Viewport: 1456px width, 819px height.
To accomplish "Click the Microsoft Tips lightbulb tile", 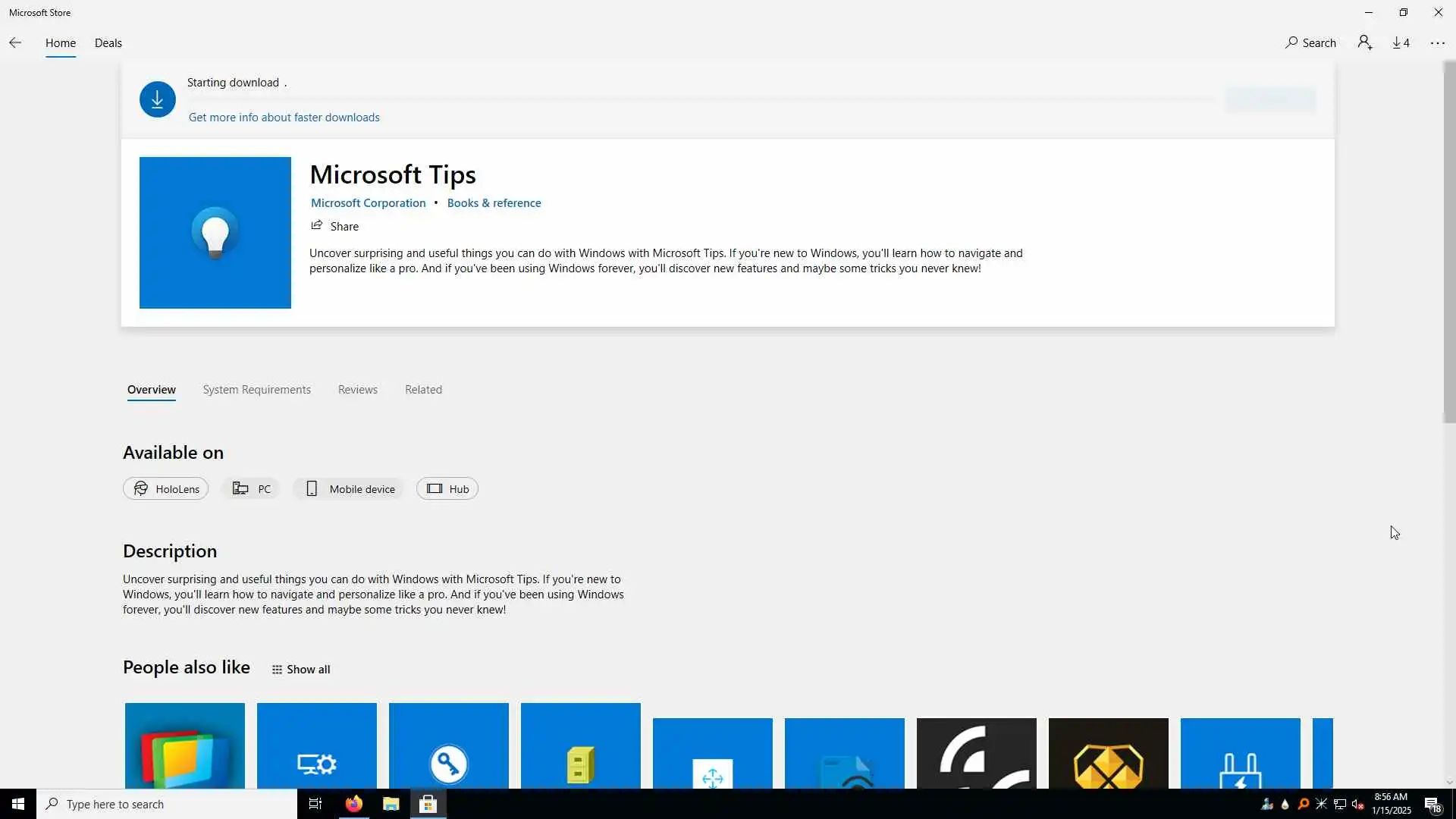I will click(215, 233).
